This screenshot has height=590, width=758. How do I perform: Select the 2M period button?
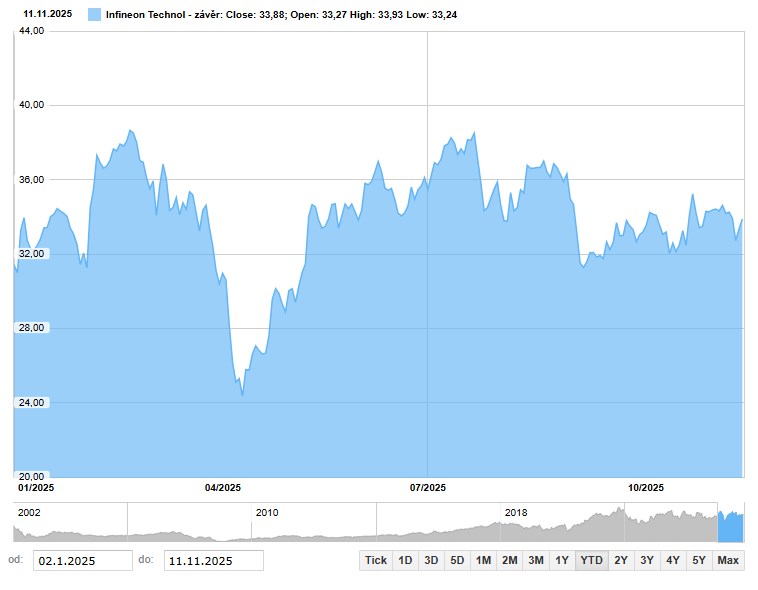click(x=509, y=560)
